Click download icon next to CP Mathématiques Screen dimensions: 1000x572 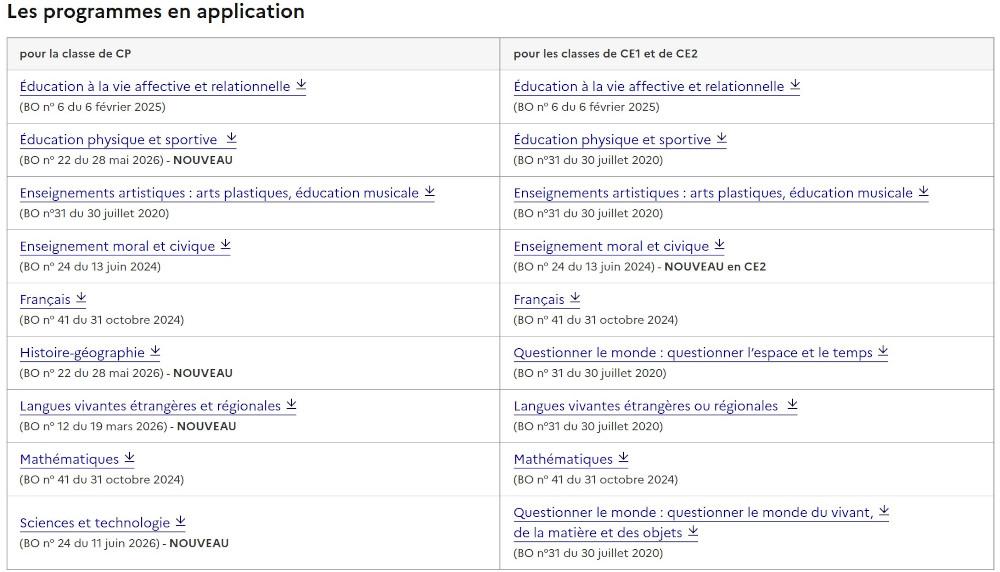(129, 457)
